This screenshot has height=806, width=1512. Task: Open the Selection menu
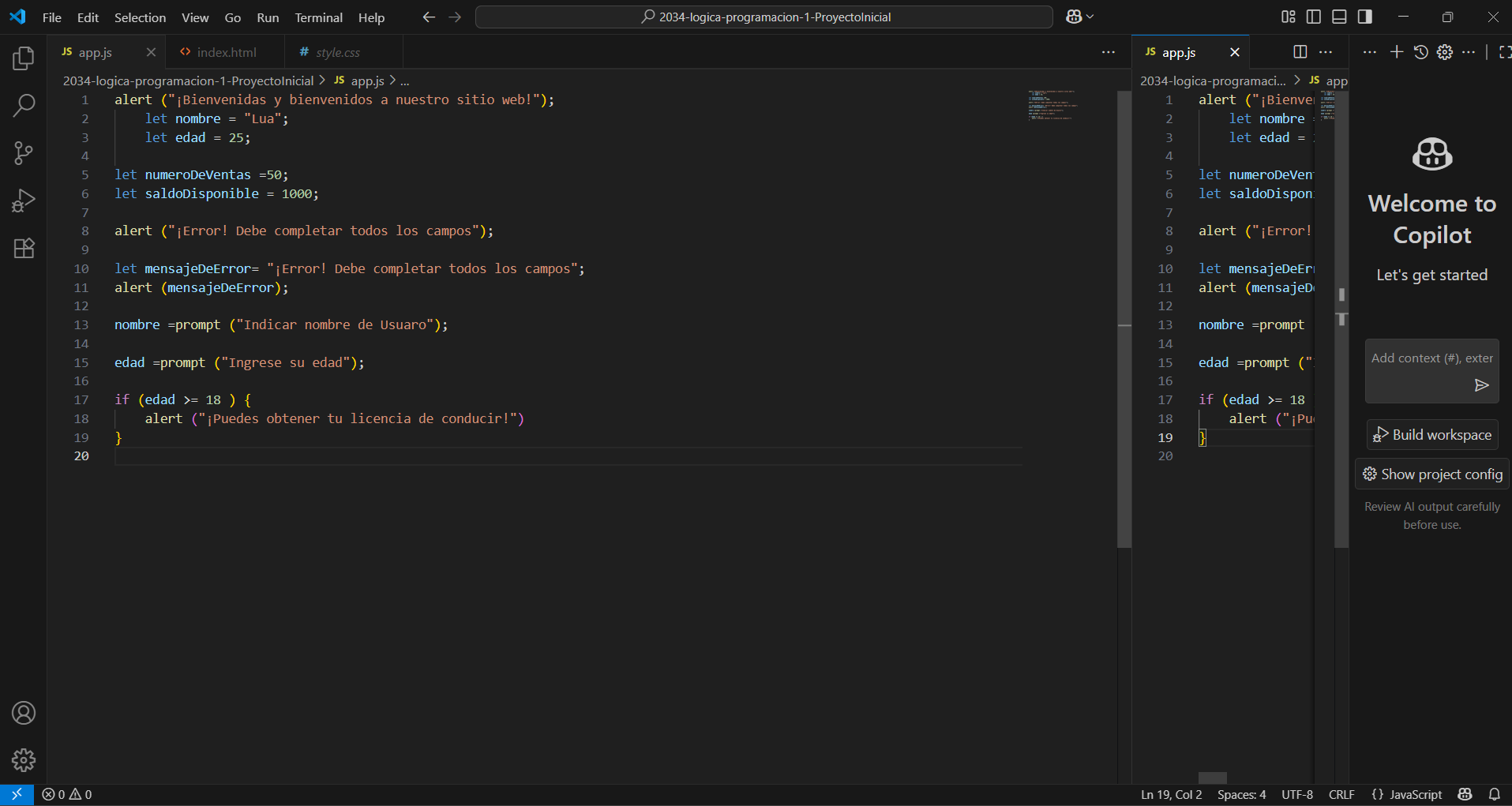tap(140, 17)
